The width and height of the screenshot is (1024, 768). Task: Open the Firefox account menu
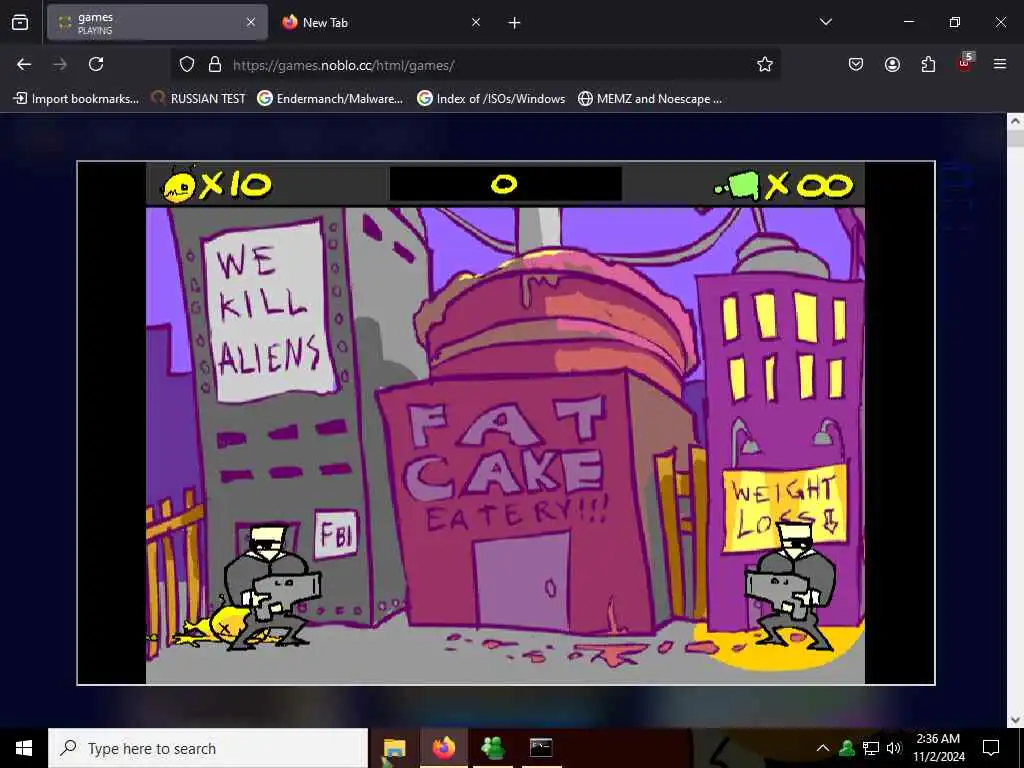coord(892,64)
